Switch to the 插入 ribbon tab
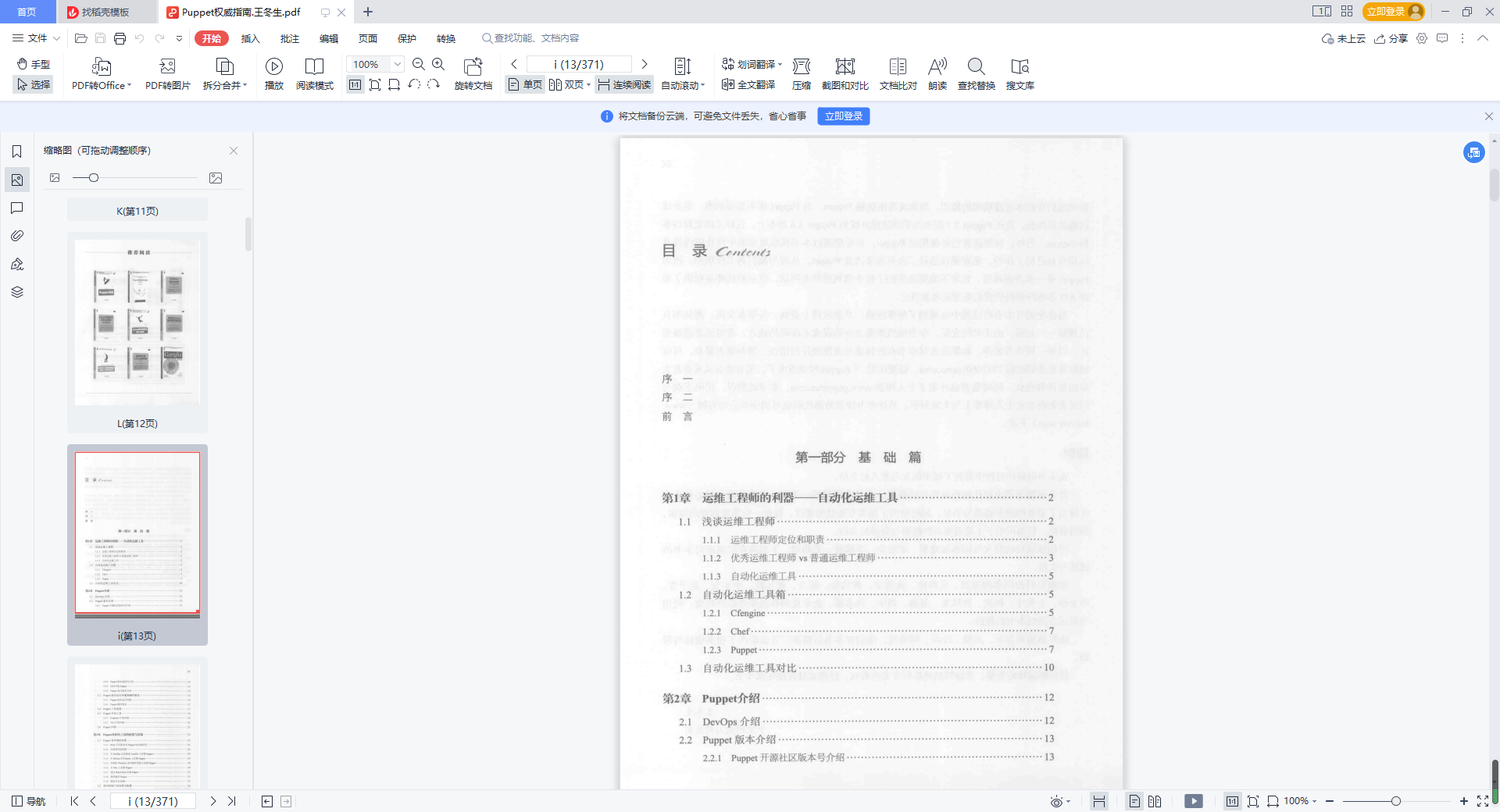The width and height of the screenshot is (1500, 812). 250,38
